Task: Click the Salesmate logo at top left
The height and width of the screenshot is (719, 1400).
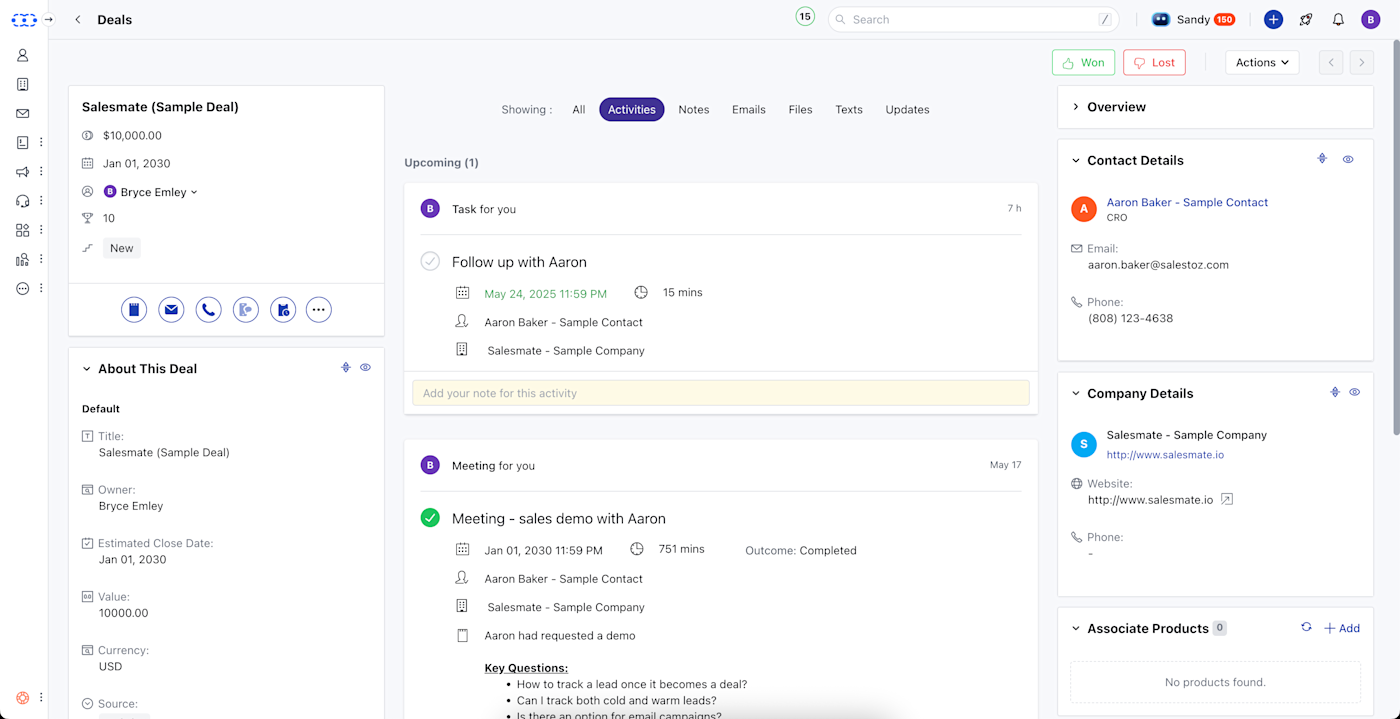Action: pos(24,19)
